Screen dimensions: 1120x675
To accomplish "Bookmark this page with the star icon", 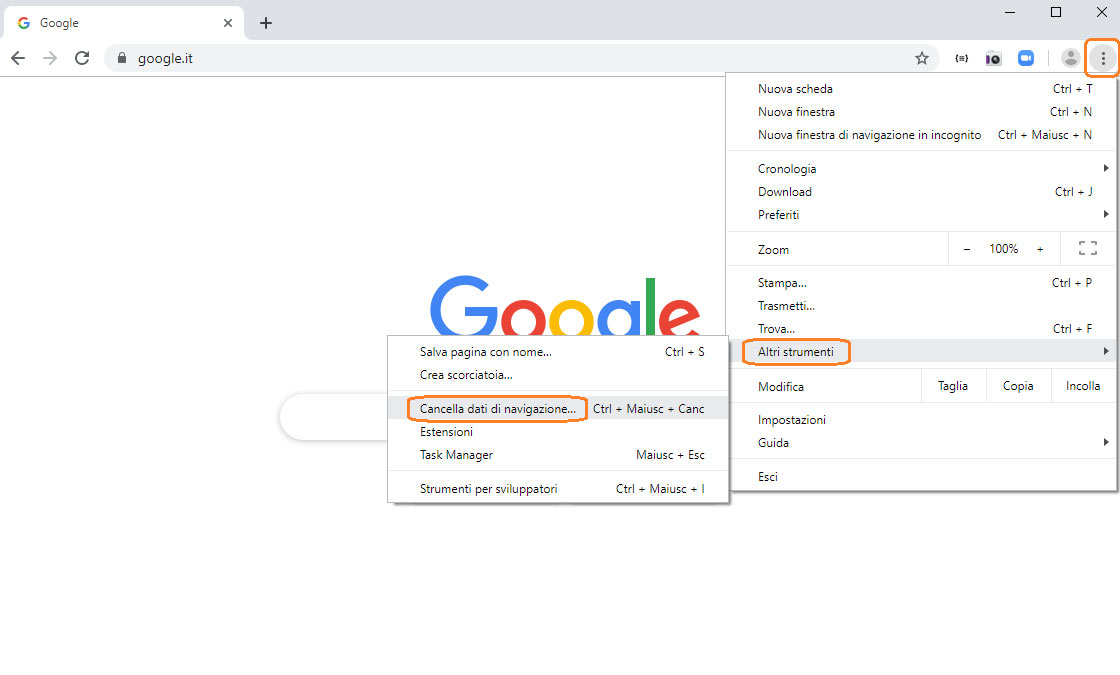I will click(x=921, y=58).
